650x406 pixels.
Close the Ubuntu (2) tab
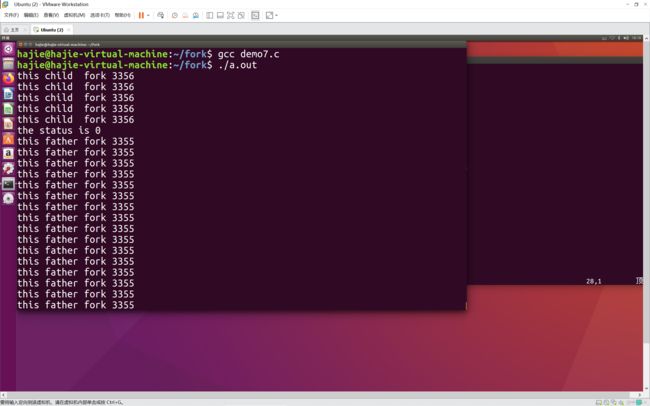[x=69, y=30]
